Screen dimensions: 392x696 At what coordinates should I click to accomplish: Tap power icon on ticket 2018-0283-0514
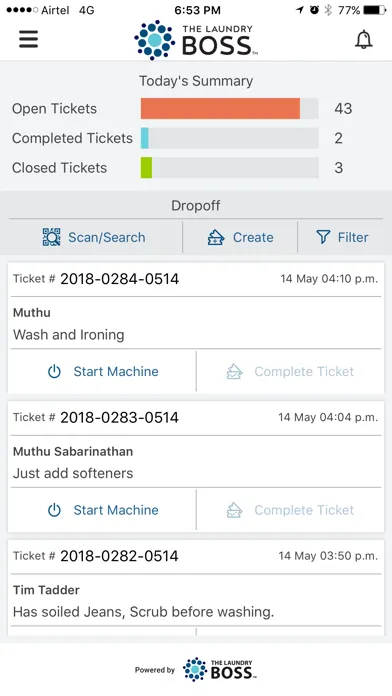click(x=54, y=510)
